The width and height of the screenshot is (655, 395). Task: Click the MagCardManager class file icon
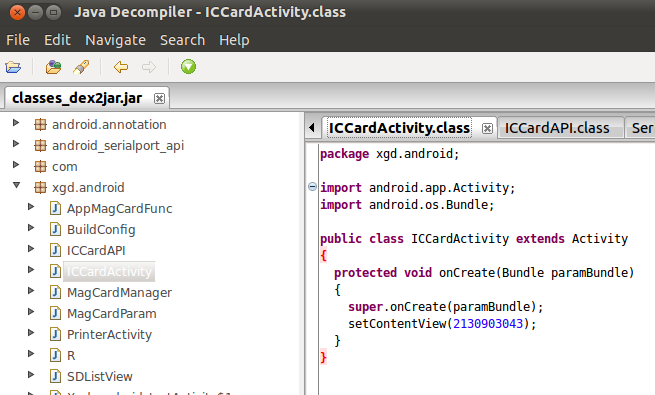[55, 292]
